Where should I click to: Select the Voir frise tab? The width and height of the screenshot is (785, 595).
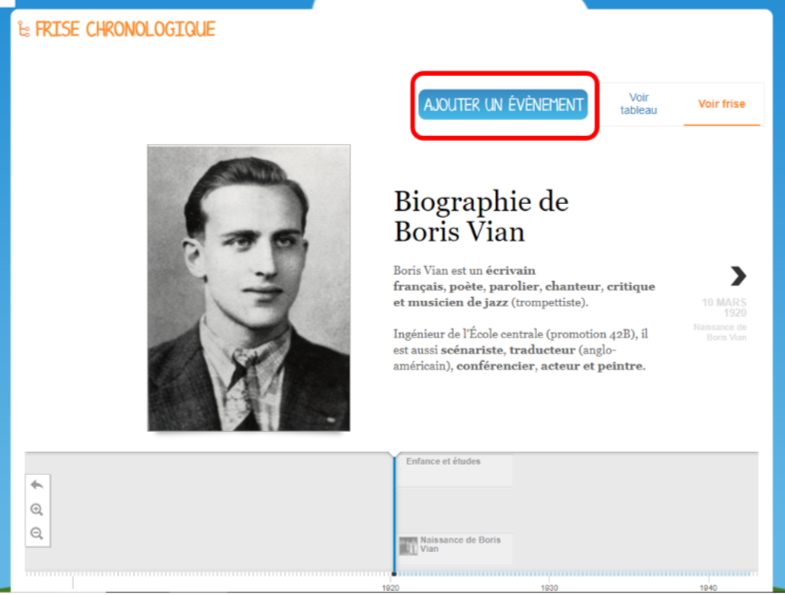pos(721,104)
